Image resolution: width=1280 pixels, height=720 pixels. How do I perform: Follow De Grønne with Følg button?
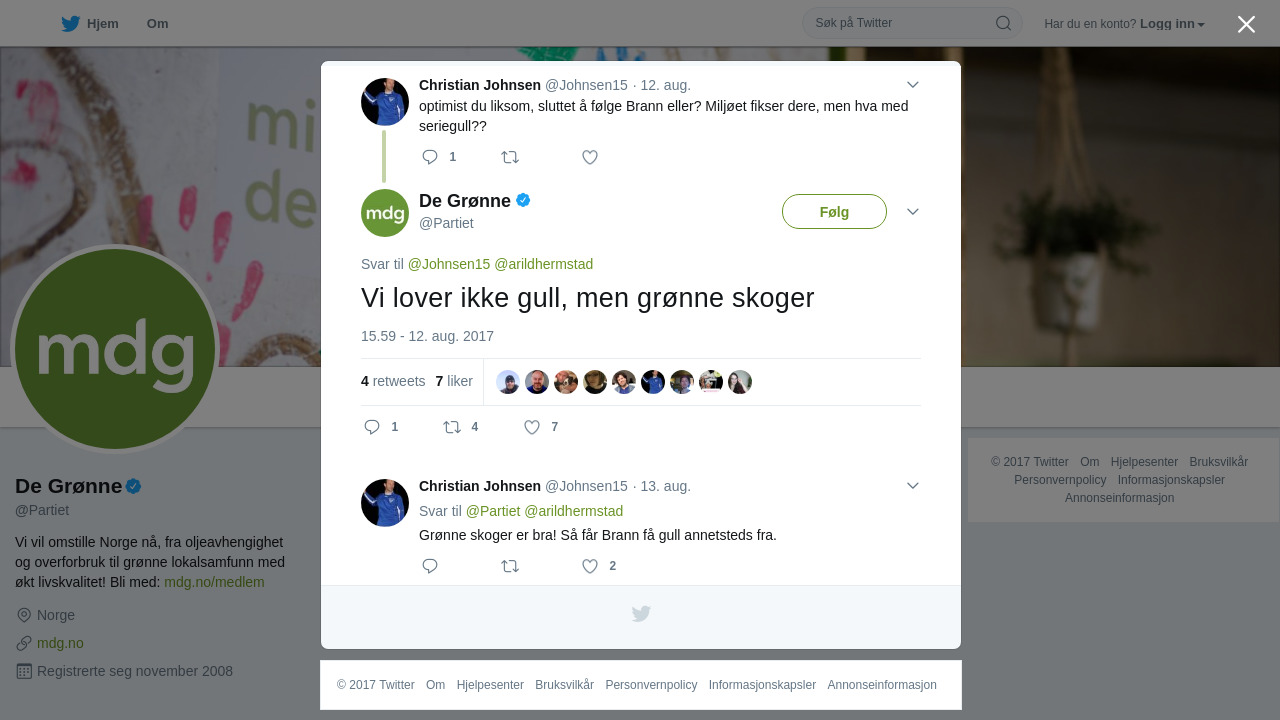pyautogui.click(x=834, y=212)
